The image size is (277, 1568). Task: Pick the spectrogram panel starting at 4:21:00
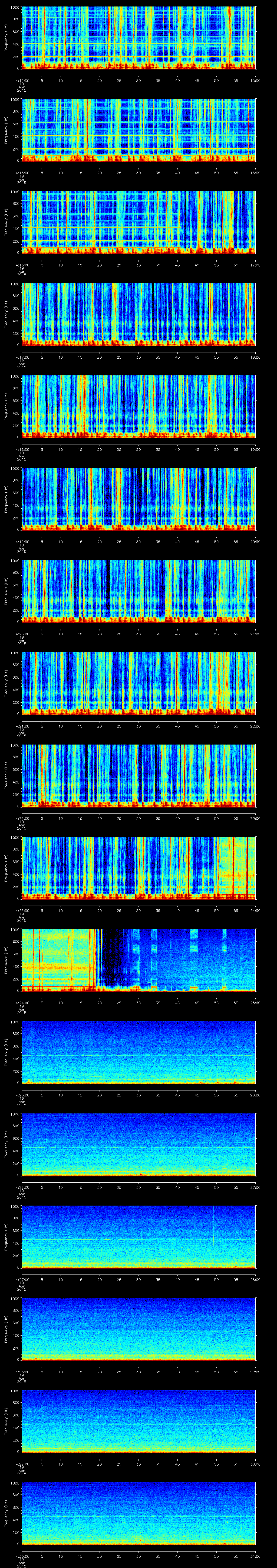click(138, 683)
